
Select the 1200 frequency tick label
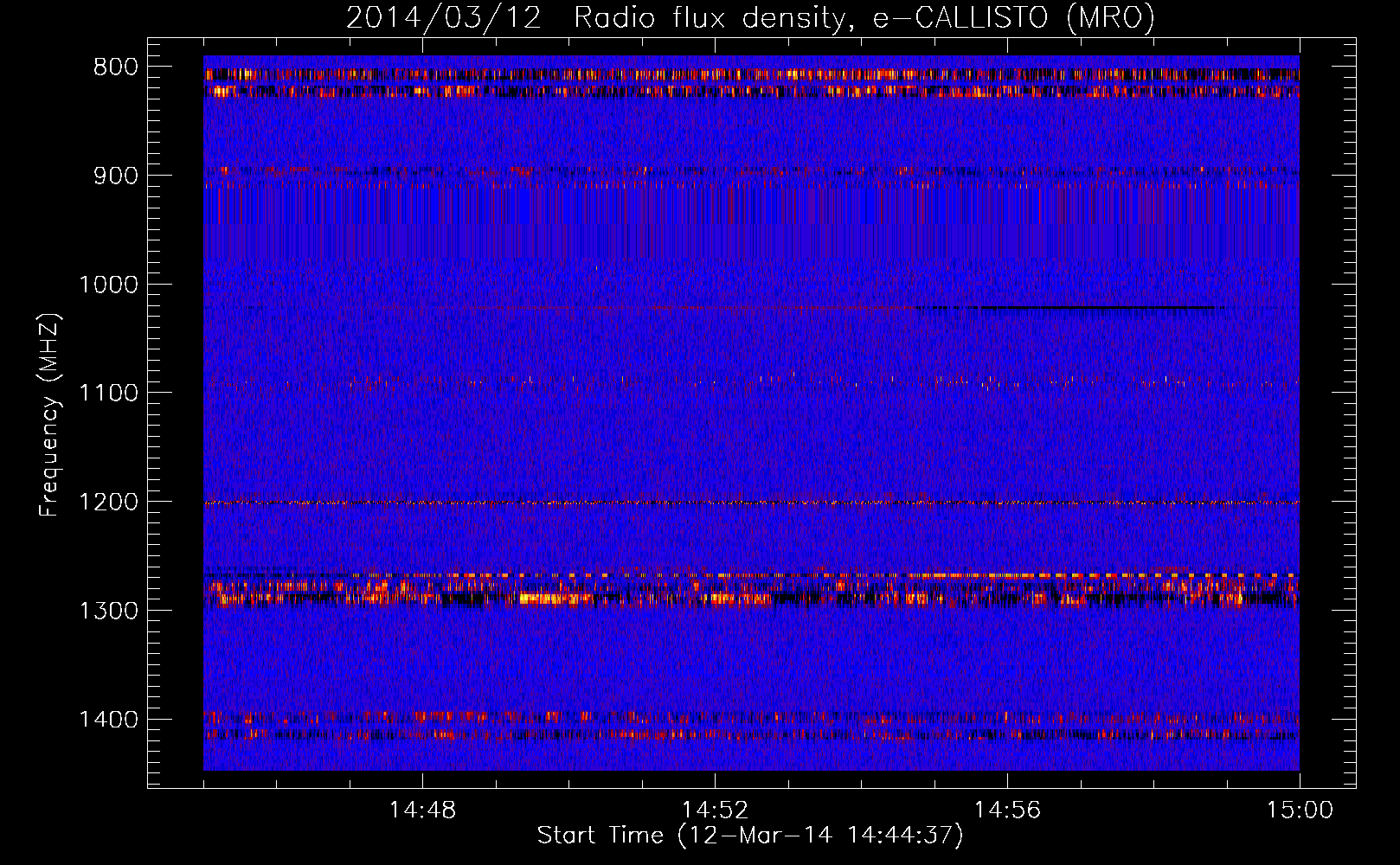pos(108,502)
